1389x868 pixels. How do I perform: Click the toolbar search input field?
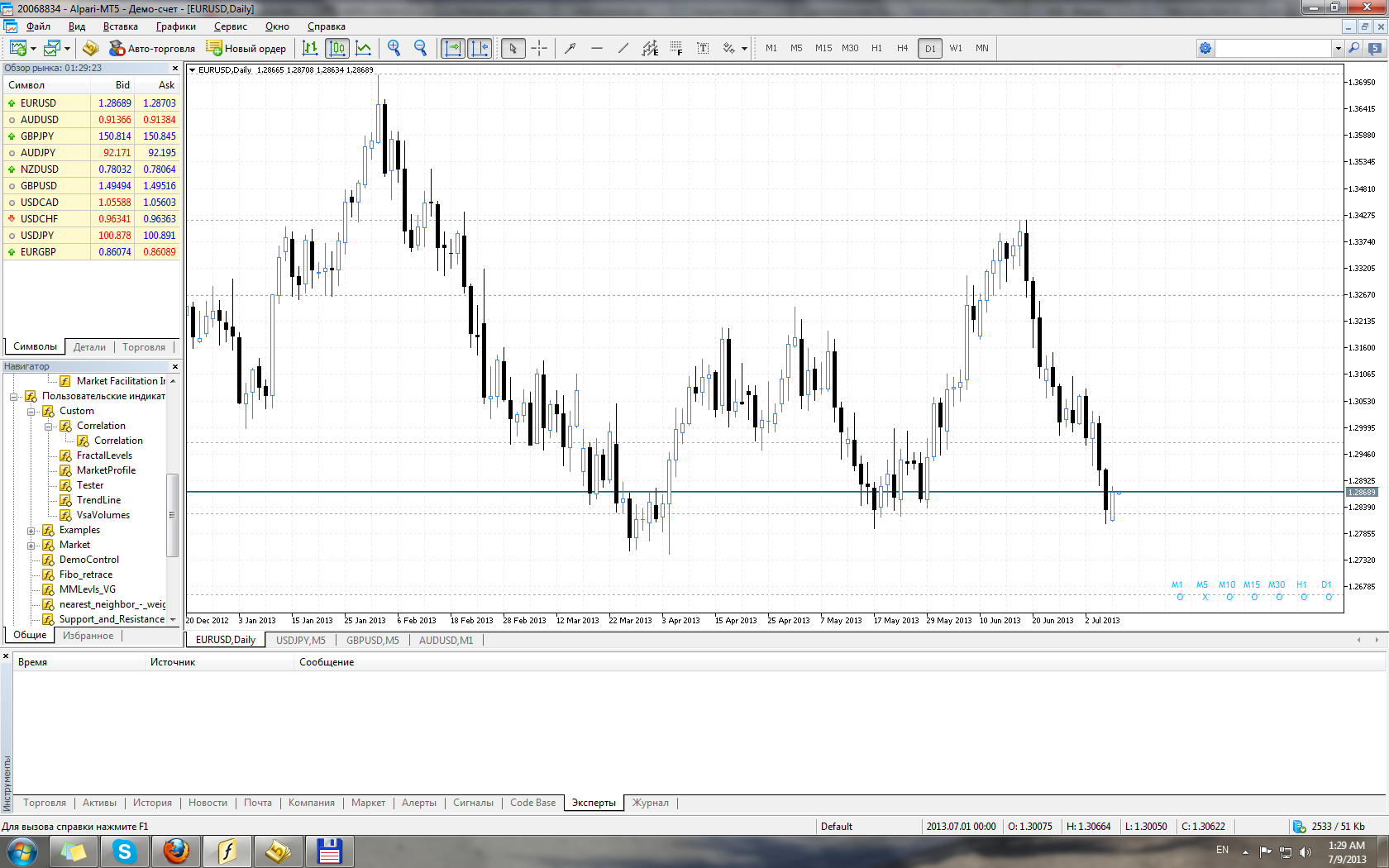(x=1273, y=48)
